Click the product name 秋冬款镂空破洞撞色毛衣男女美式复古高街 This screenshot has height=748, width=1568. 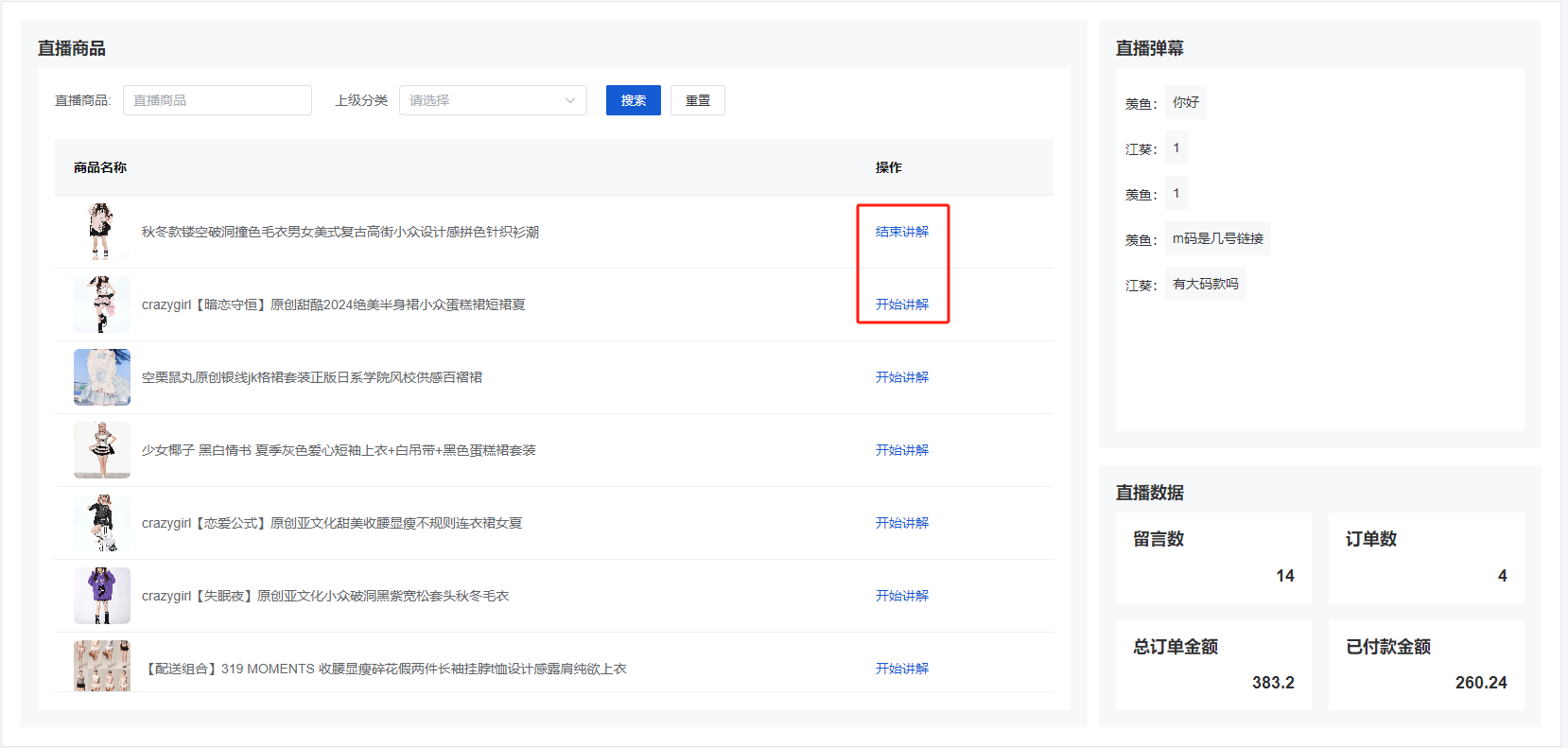click(340, 232)
